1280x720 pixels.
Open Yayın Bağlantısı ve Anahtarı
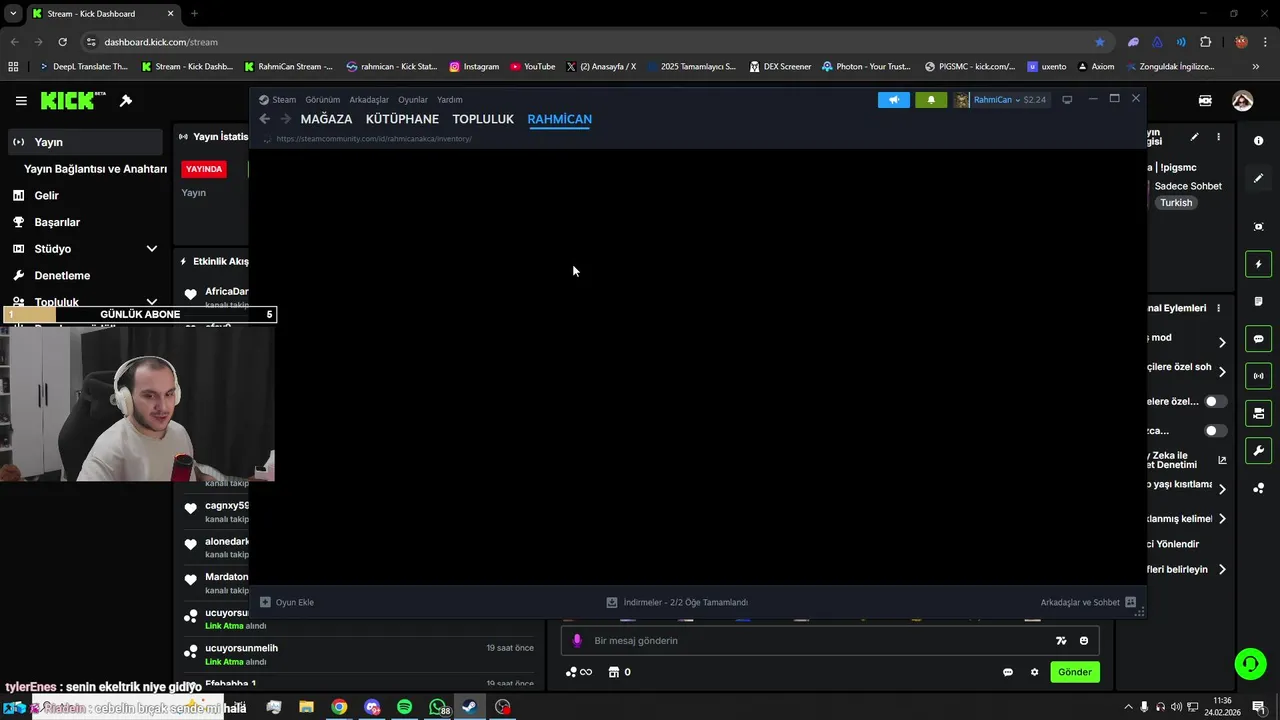pos(95,169)
